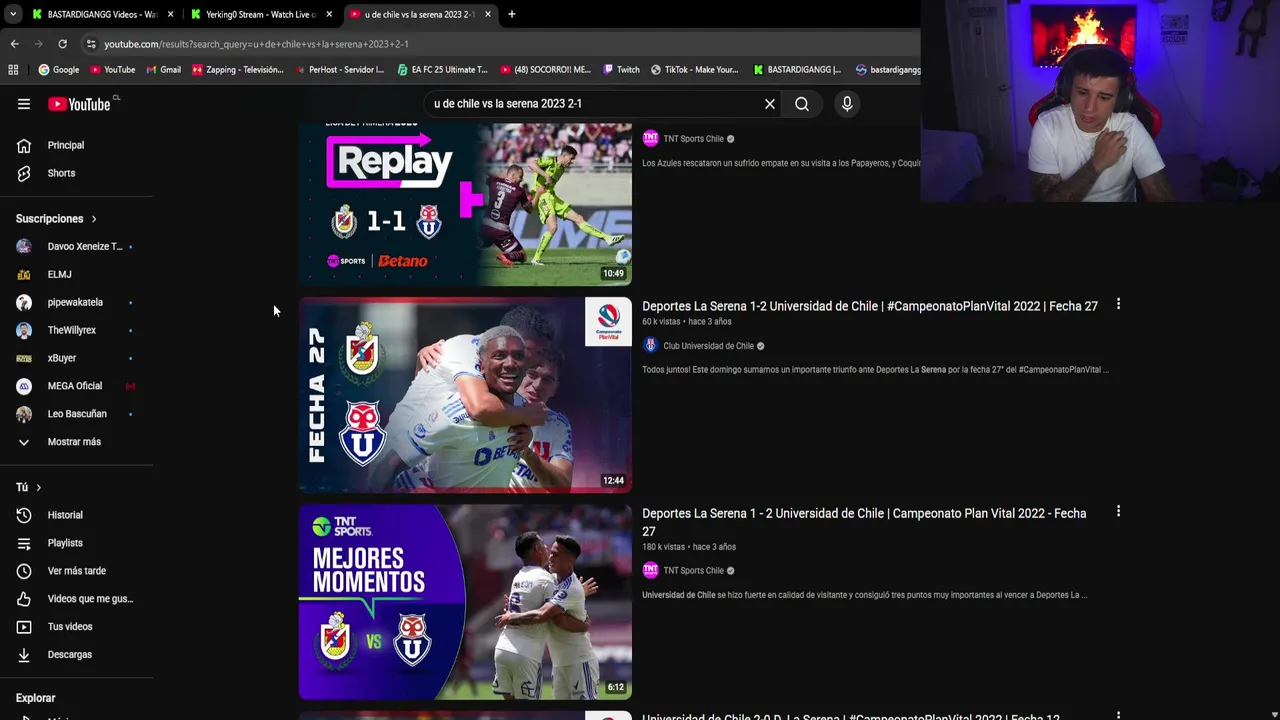Close the BASTARDIGANGG Videos tab
The image size is (1280, 720).
pyautogui.click(x=170, y=14)
